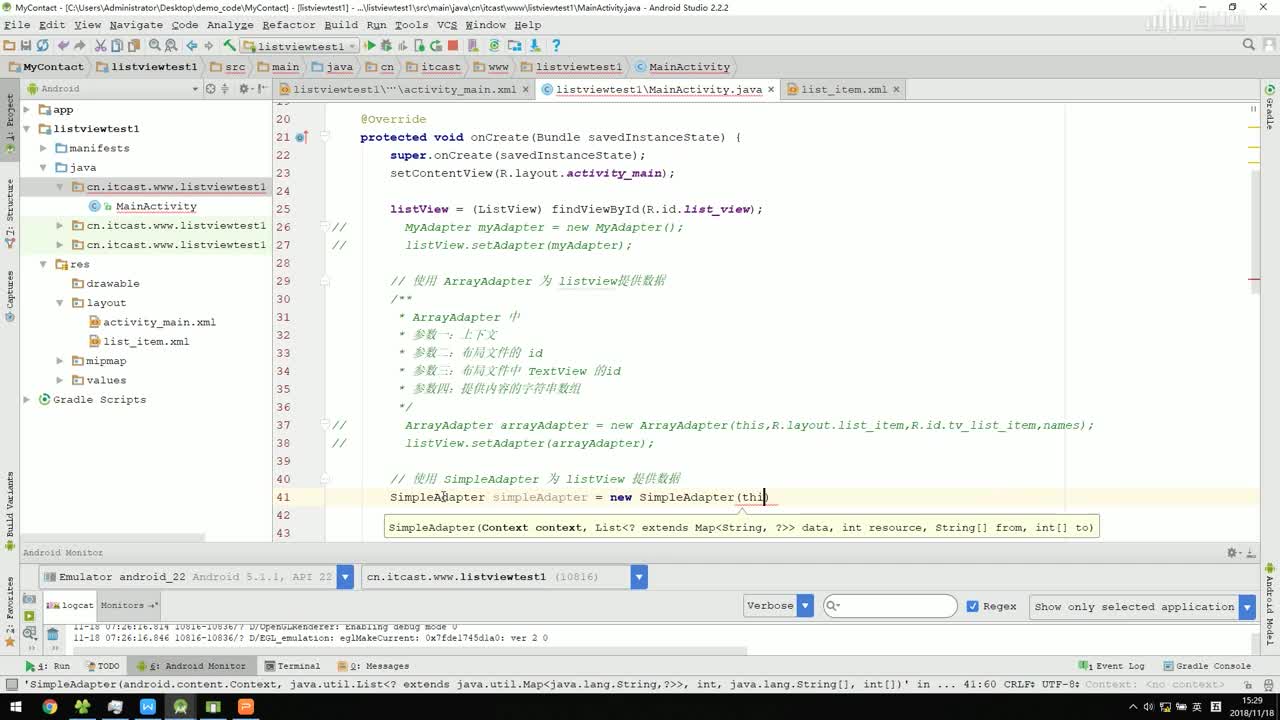Click the Paste toolbar icon
Viewport: 1280px width, 720px height.
[x=133, y=45]
